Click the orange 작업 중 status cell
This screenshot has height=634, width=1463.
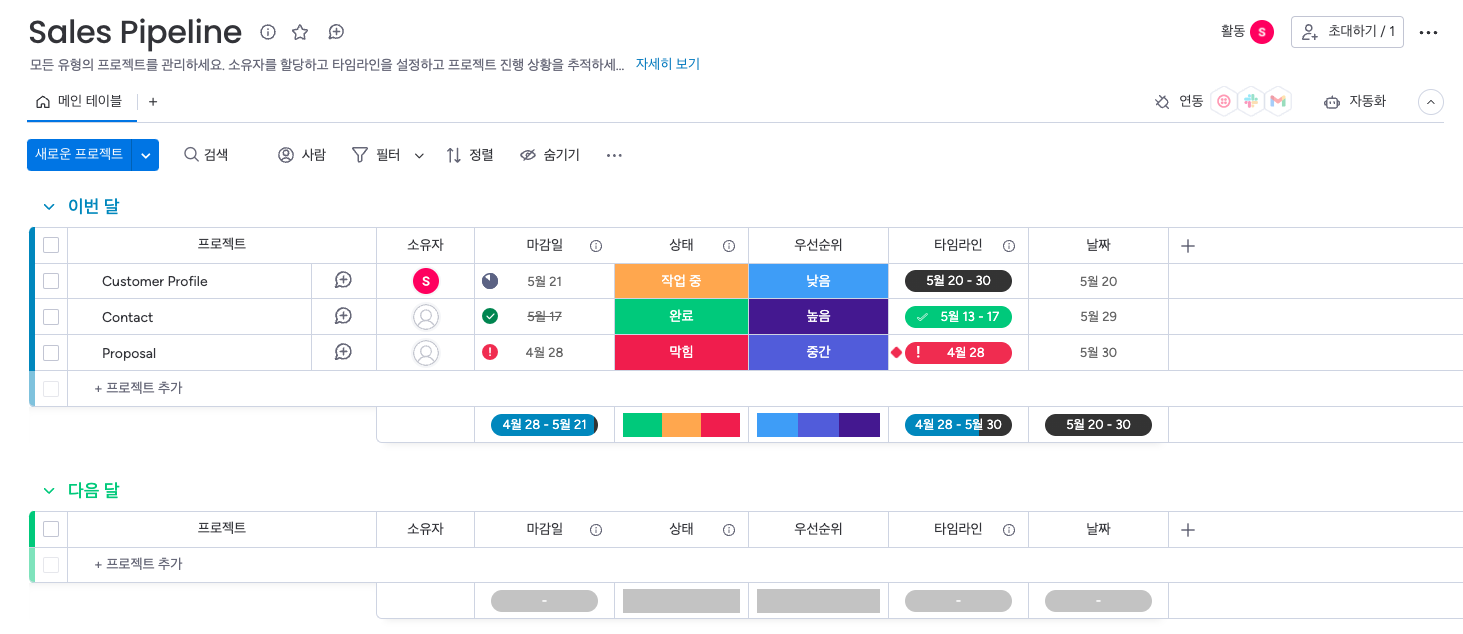[681, 281]
